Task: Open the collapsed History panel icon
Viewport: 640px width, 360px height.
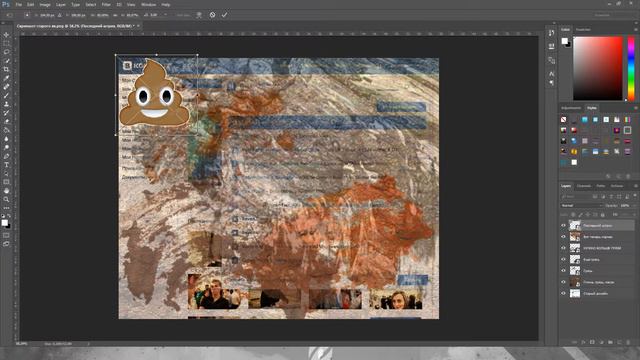Action: click(x=551, y=33)
